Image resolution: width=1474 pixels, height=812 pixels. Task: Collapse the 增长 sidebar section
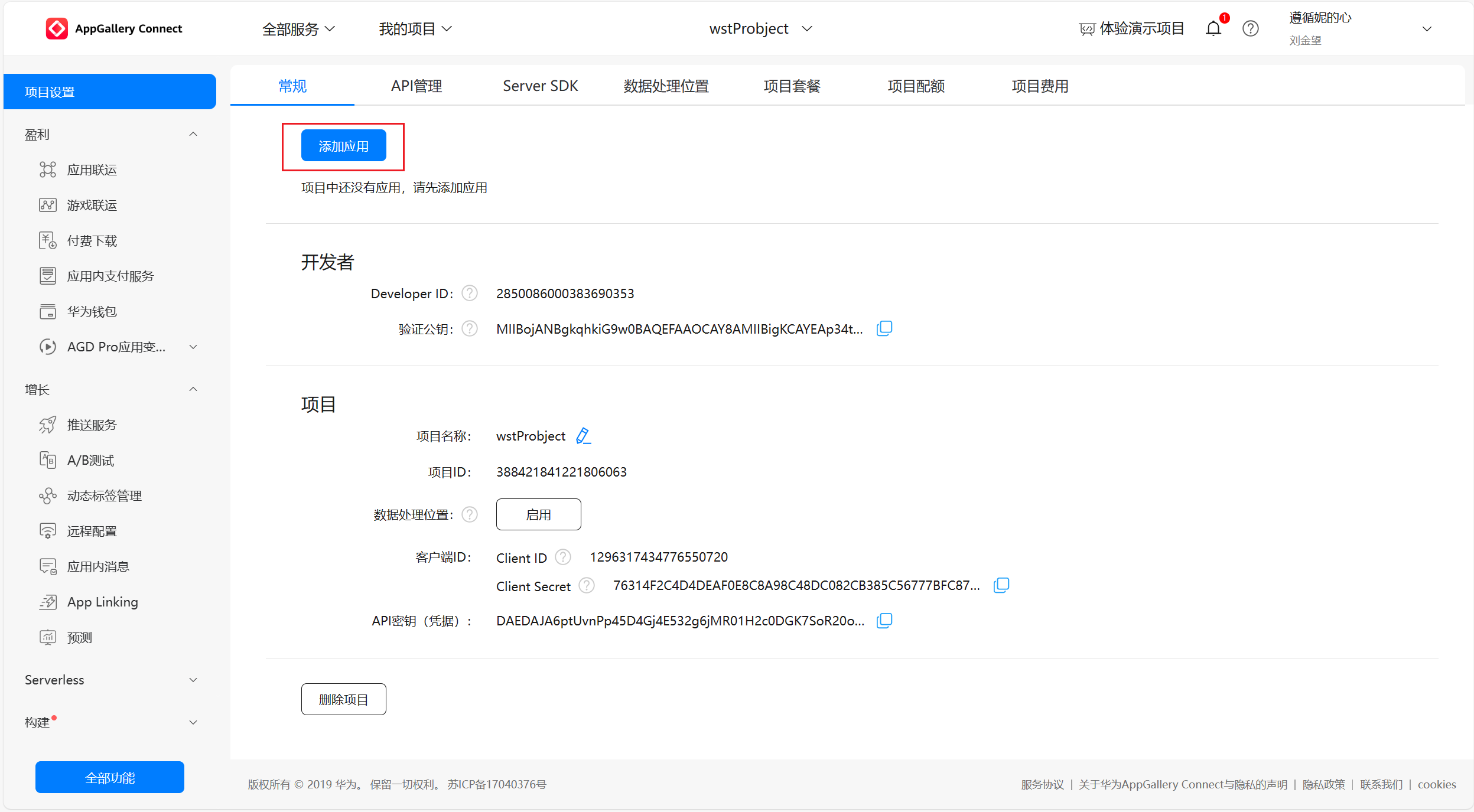point(193,389)
